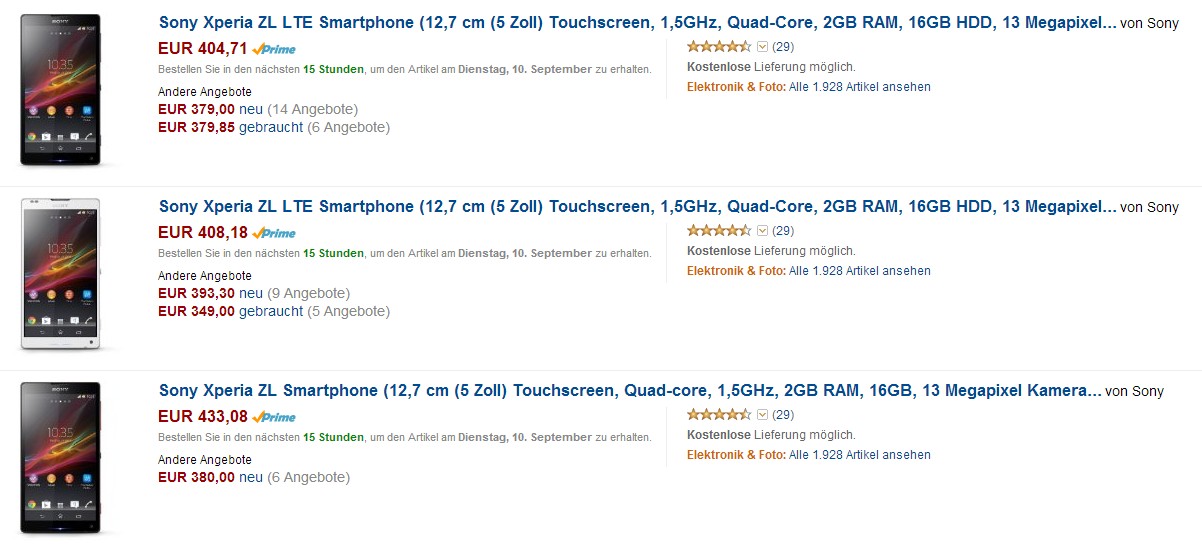Viewport: 1202px width, 553px height.
Task: Click Prime logo beside EUR 408,18
Action: [274, 232]
